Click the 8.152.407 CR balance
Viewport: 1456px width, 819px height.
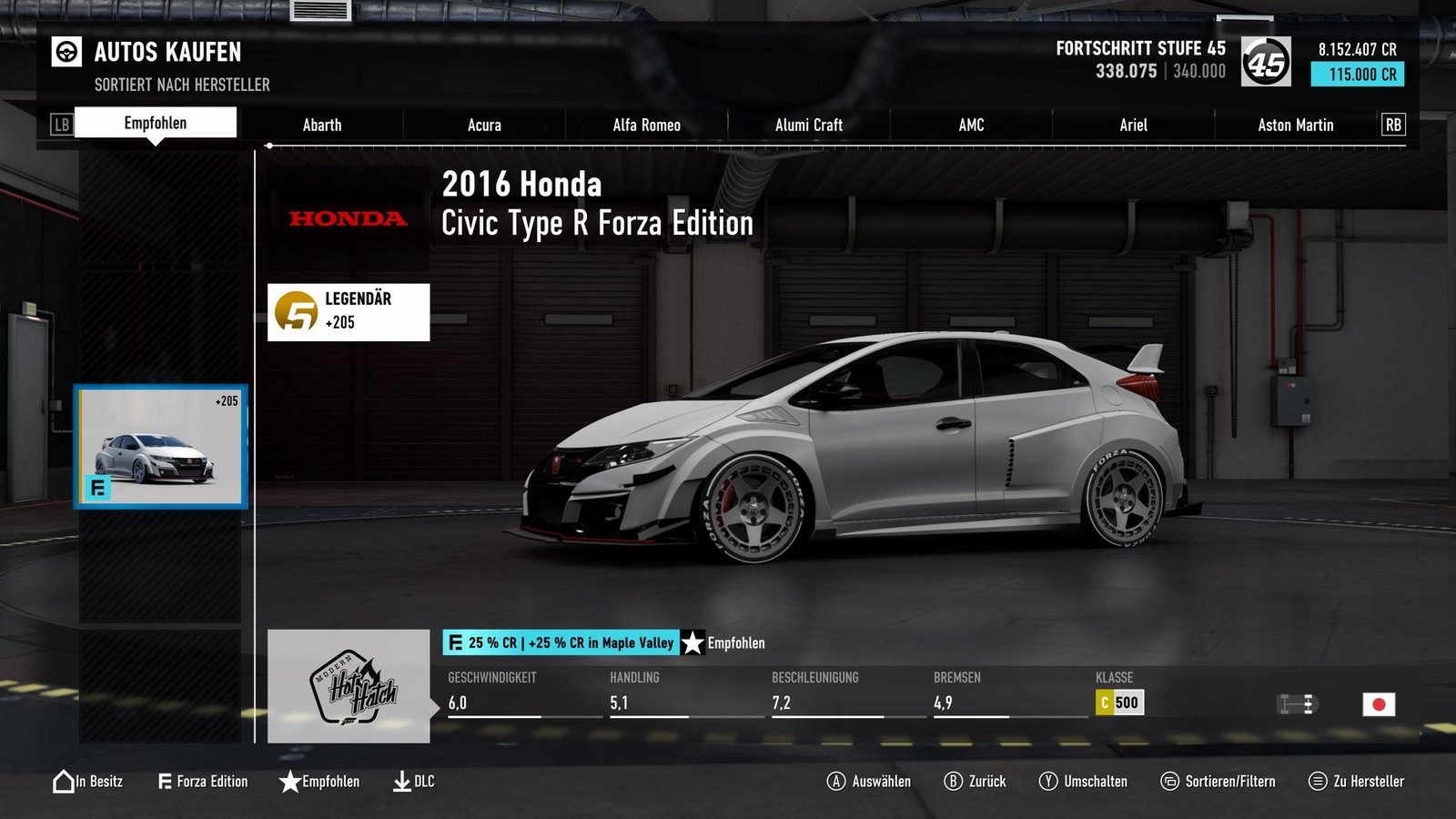pyautogui.click(x=1358, y=49)
